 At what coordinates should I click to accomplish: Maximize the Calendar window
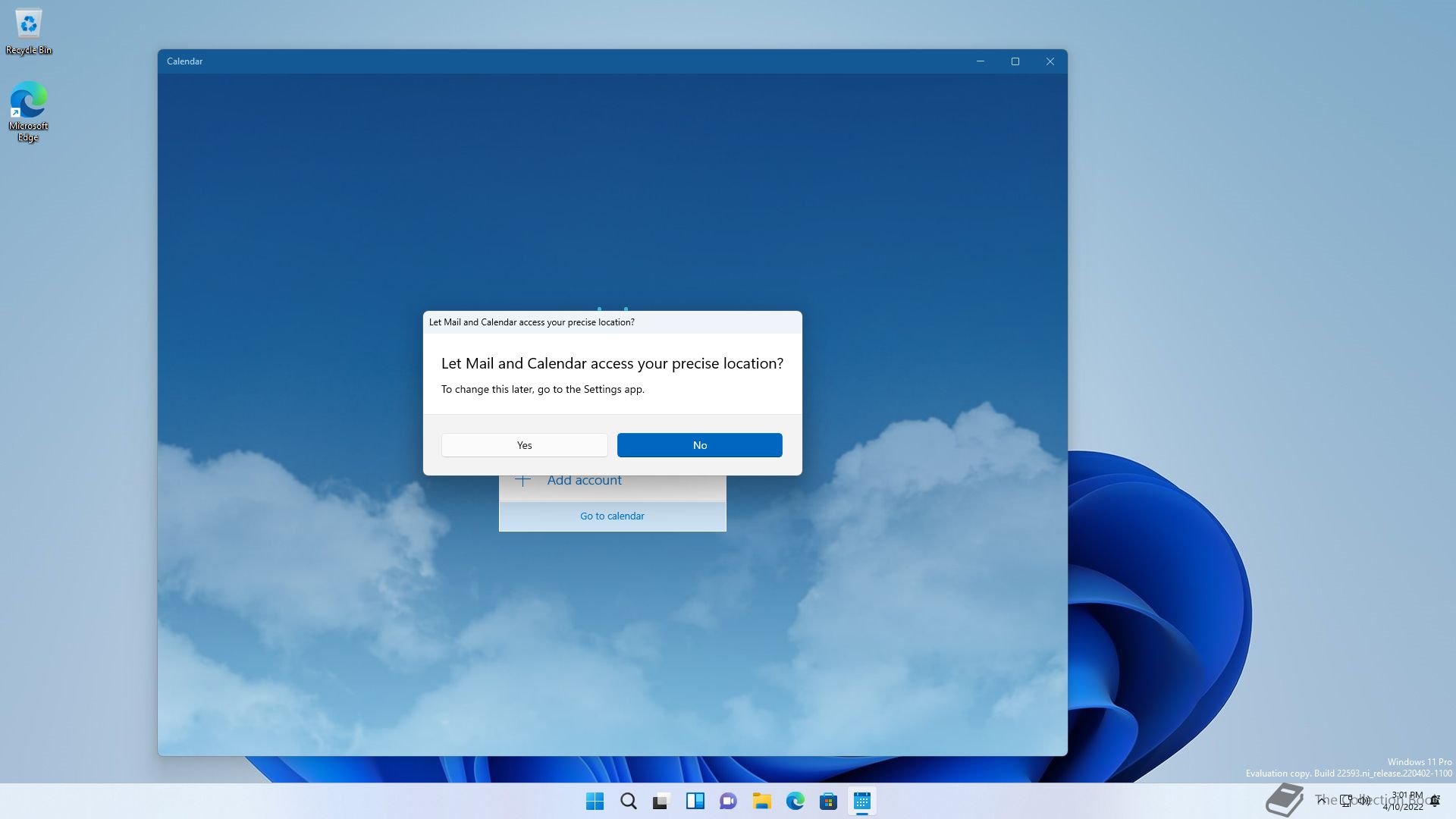pyautogui.click(x=1015, y=61)
